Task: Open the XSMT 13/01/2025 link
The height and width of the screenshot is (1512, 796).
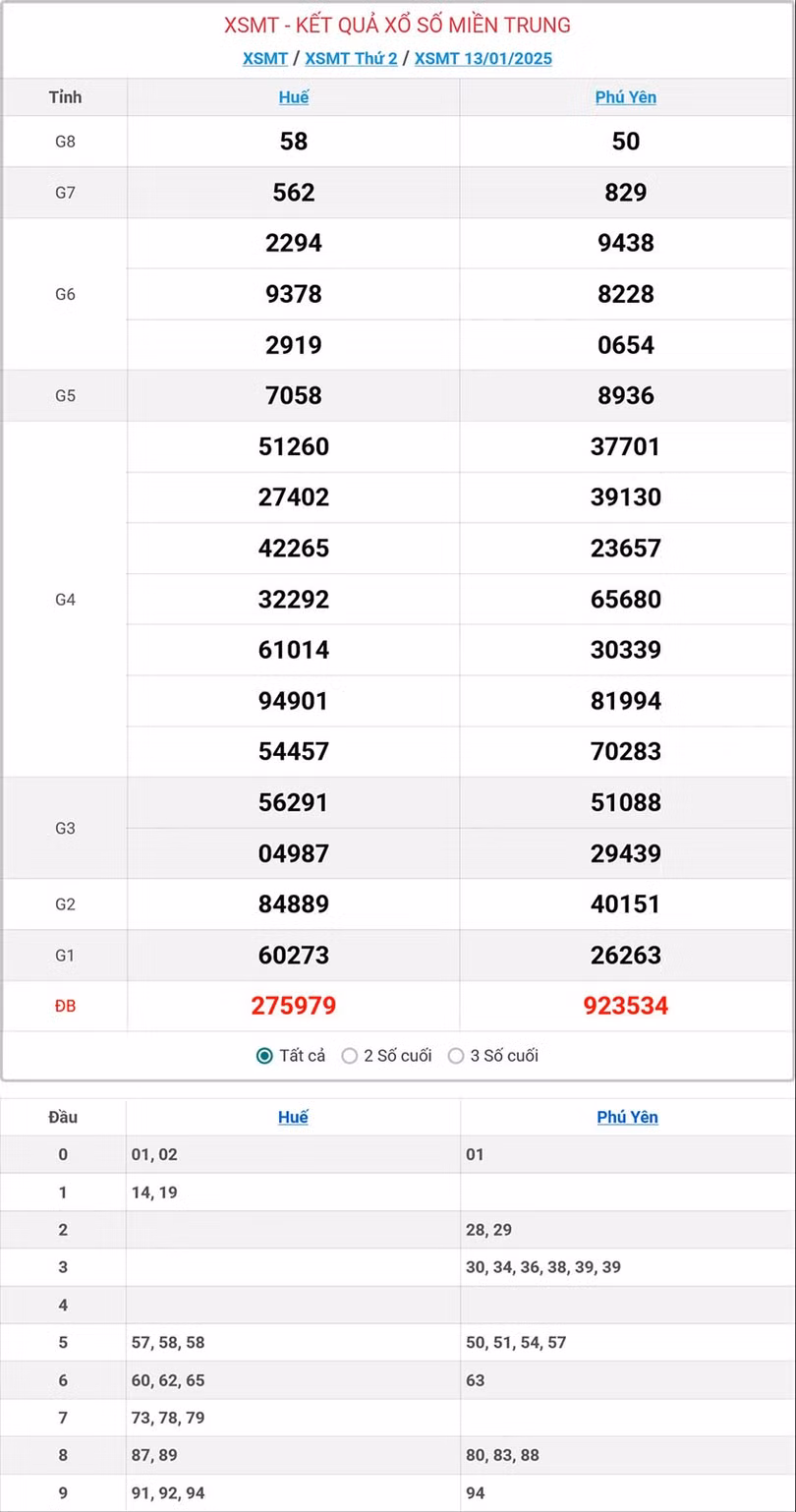Action: pos(483,59)
